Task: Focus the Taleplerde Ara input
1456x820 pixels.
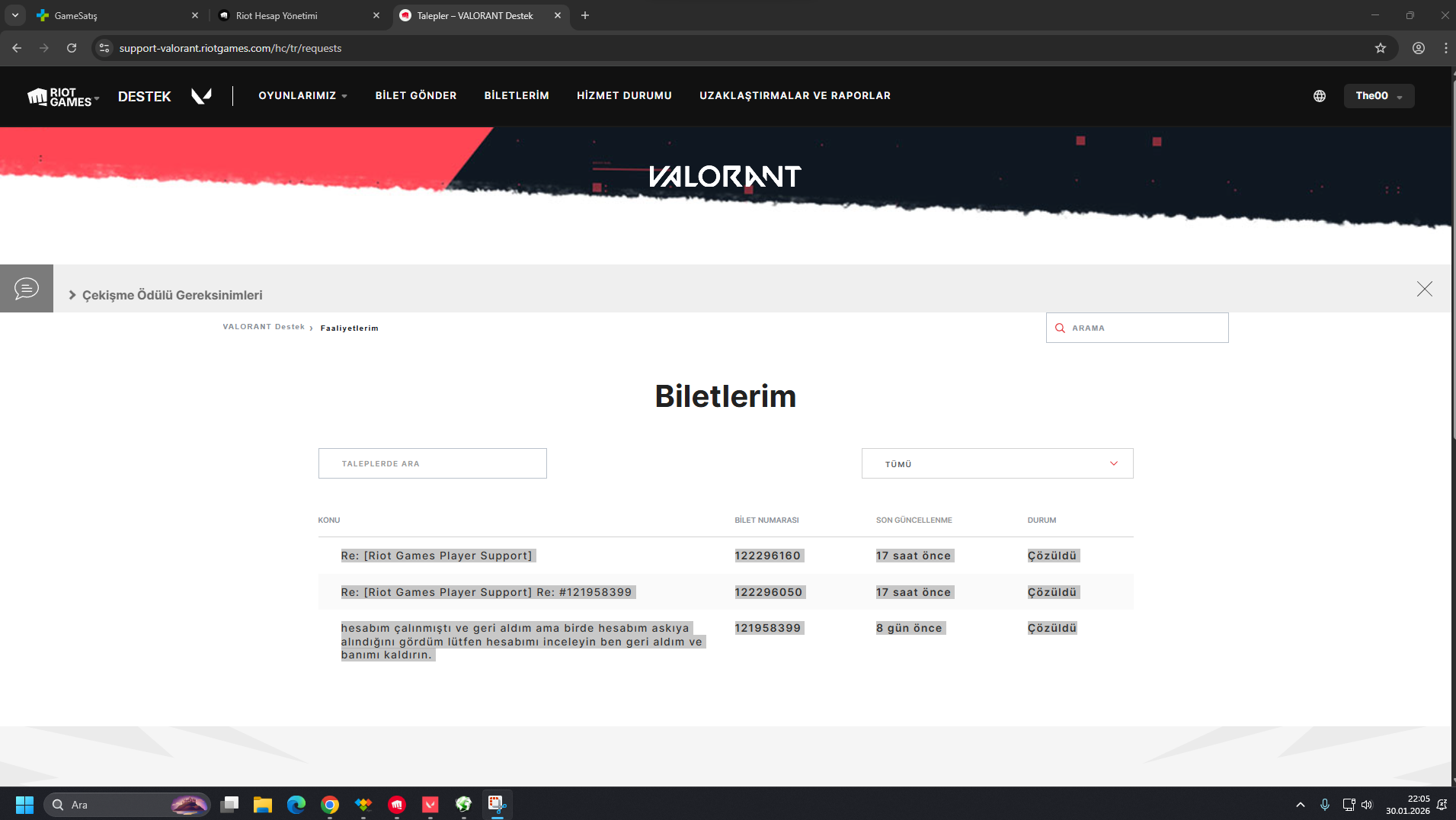Action: pyautogui.click(x=433, y=463)
